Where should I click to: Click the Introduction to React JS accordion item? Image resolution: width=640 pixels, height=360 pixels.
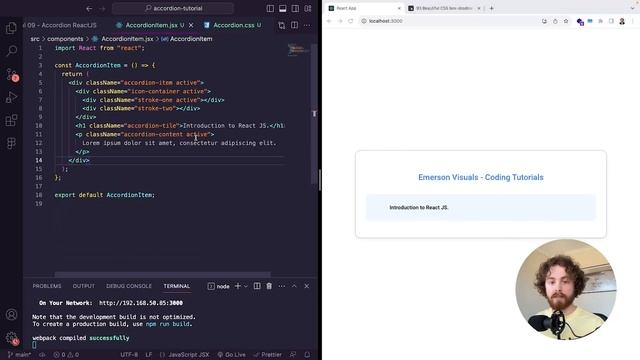tap(481, 207)
